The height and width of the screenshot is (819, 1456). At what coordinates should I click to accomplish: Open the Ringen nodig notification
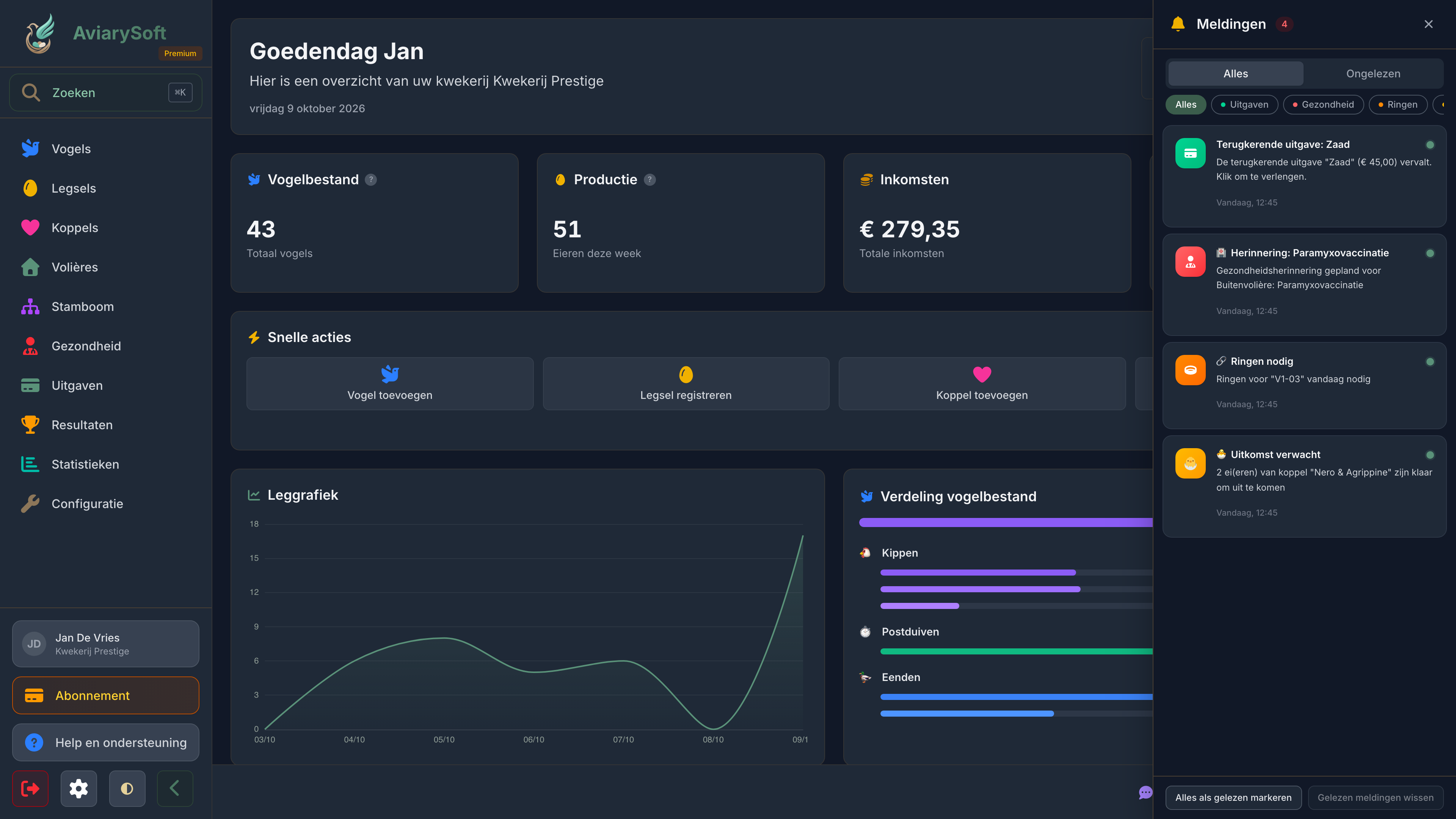coord(1304,386)
